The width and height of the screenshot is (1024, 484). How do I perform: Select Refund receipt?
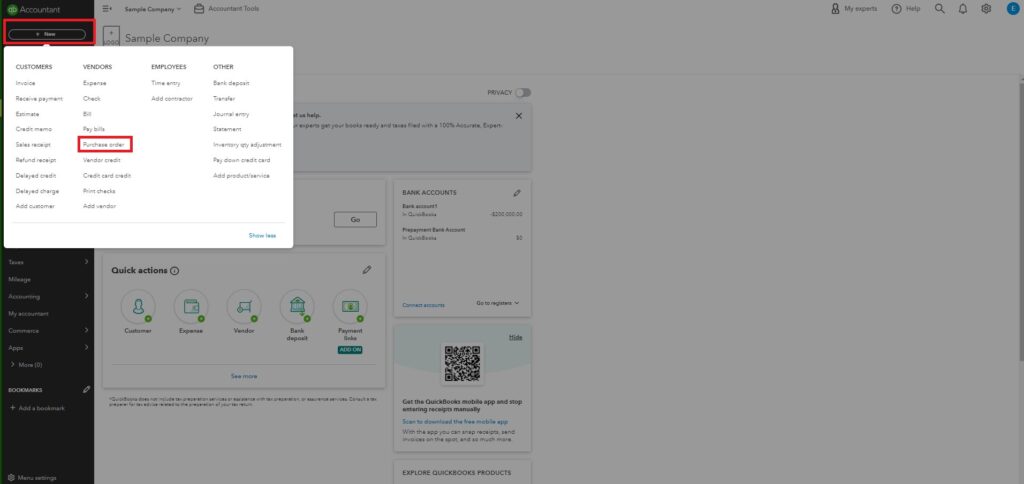pyautogui.click(x=36, y=160)
